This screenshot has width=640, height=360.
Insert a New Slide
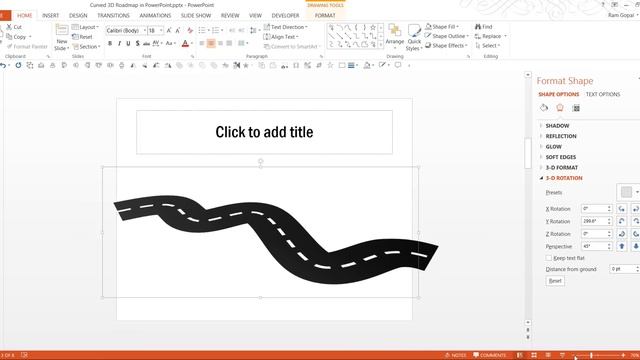pos(62,37)
